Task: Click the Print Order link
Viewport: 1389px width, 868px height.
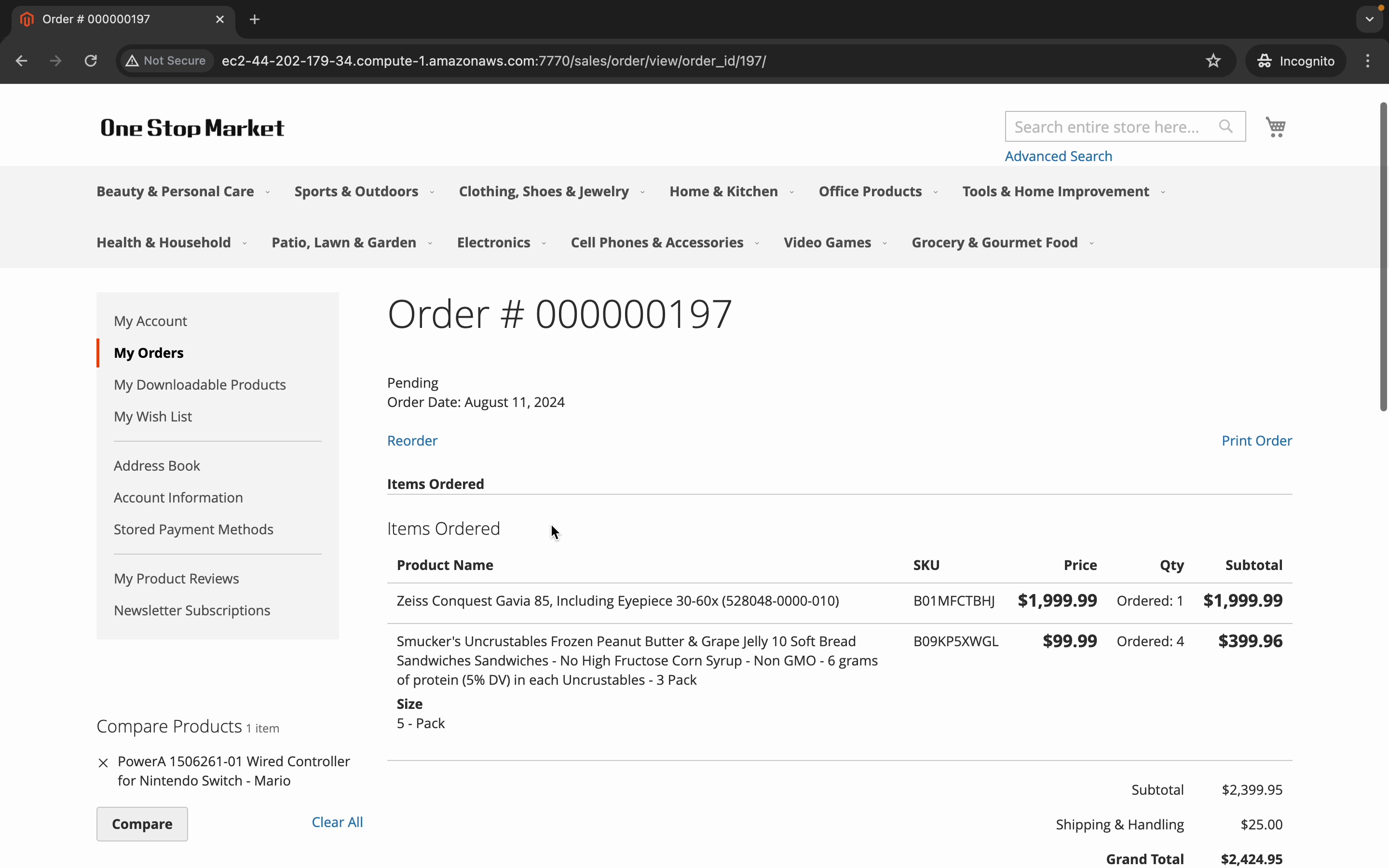Action: click(1256, 441)
